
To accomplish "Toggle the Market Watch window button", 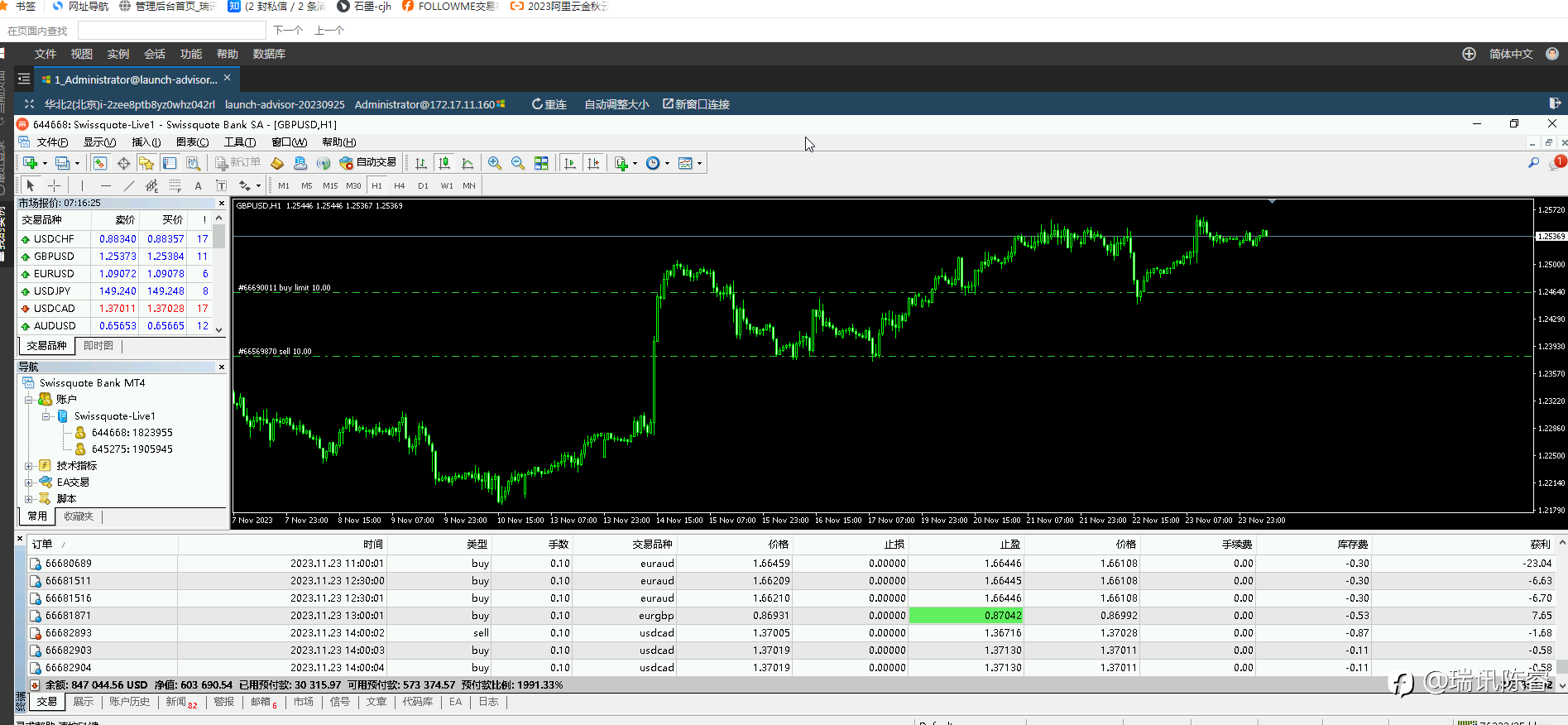I will 100,163.
